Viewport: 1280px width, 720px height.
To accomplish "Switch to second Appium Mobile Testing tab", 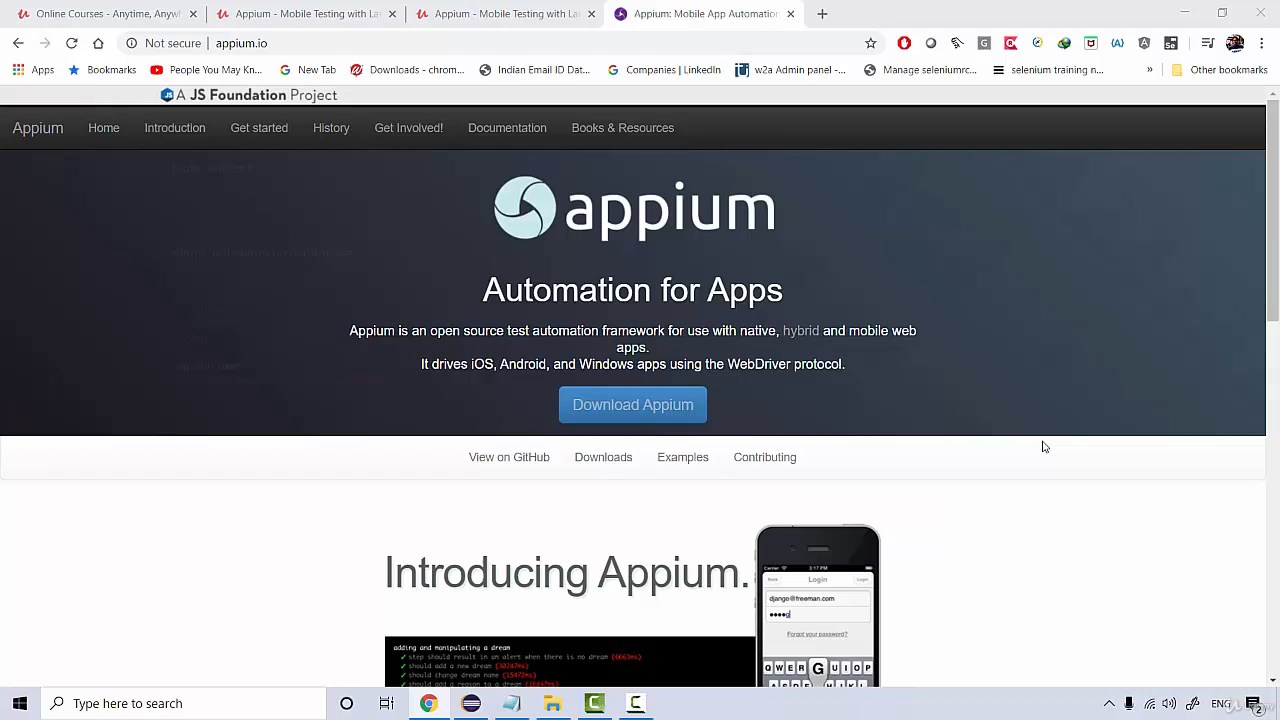I will pyautogui.click(x=507, y=14).
